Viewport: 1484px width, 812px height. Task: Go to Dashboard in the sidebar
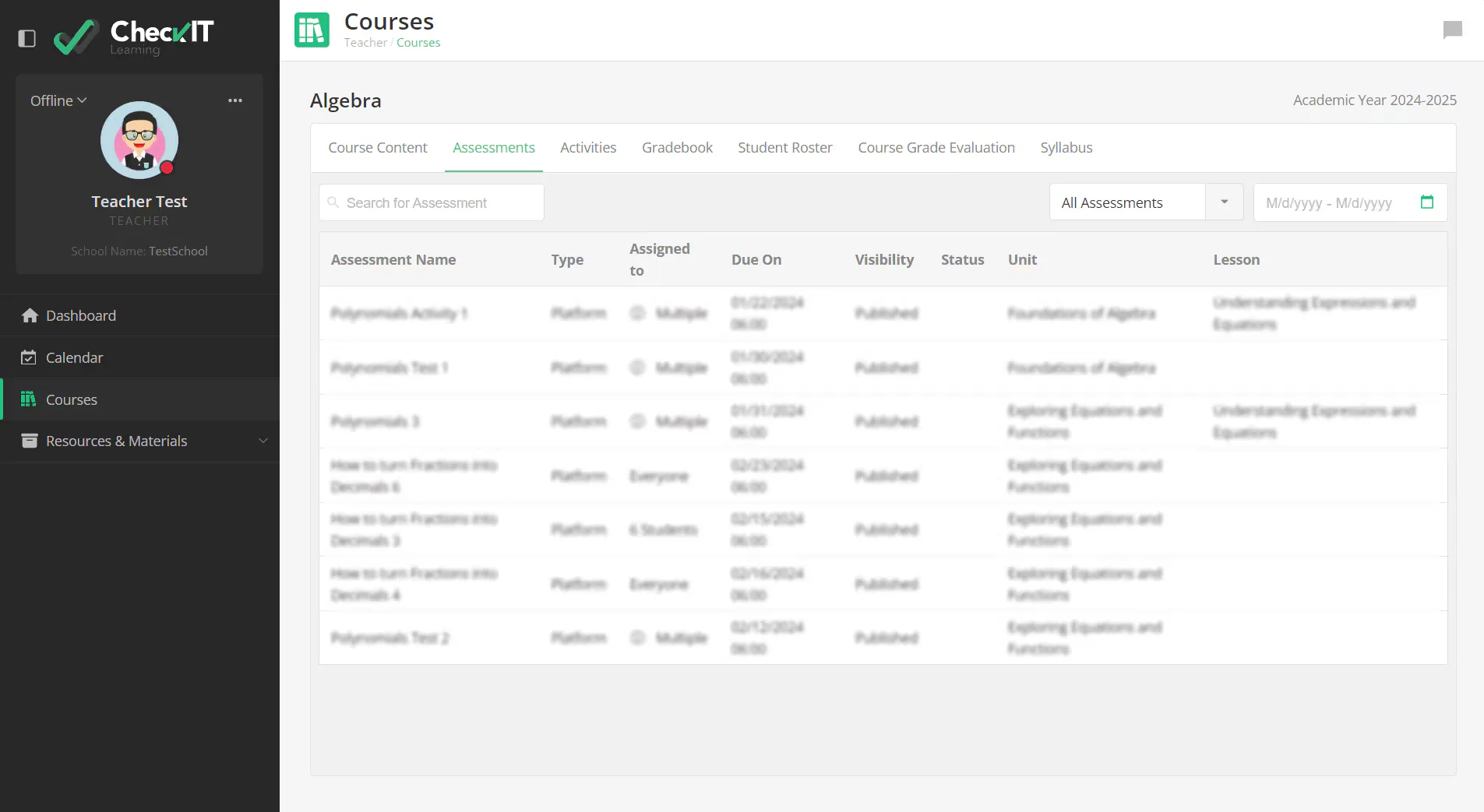pos(140,315)
